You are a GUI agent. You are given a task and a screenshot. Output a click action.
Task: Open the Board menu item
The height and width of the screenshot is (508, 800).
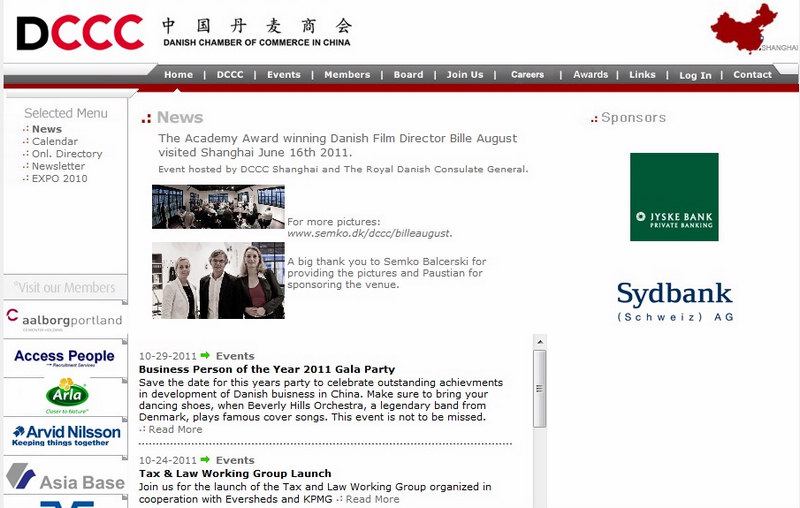click(408, 74)
